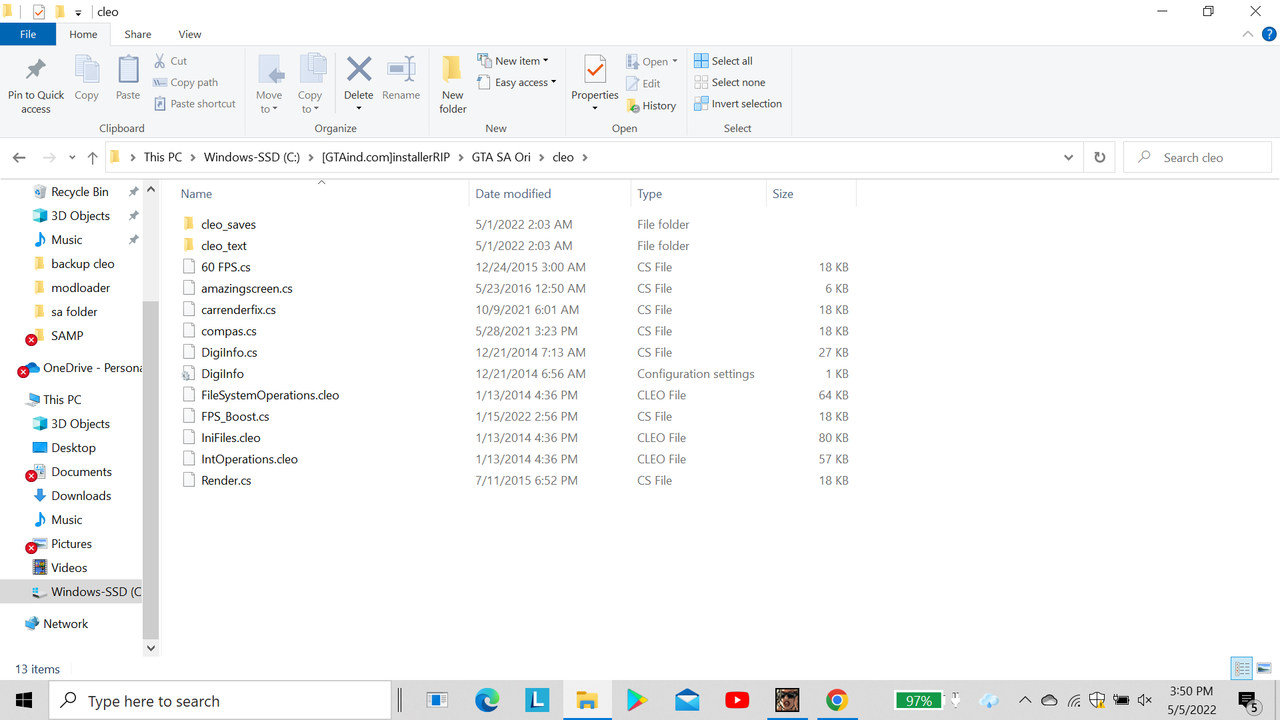1280x720 pixels.
Task: Click Paste shortcut command
Action: pos(195,104)
